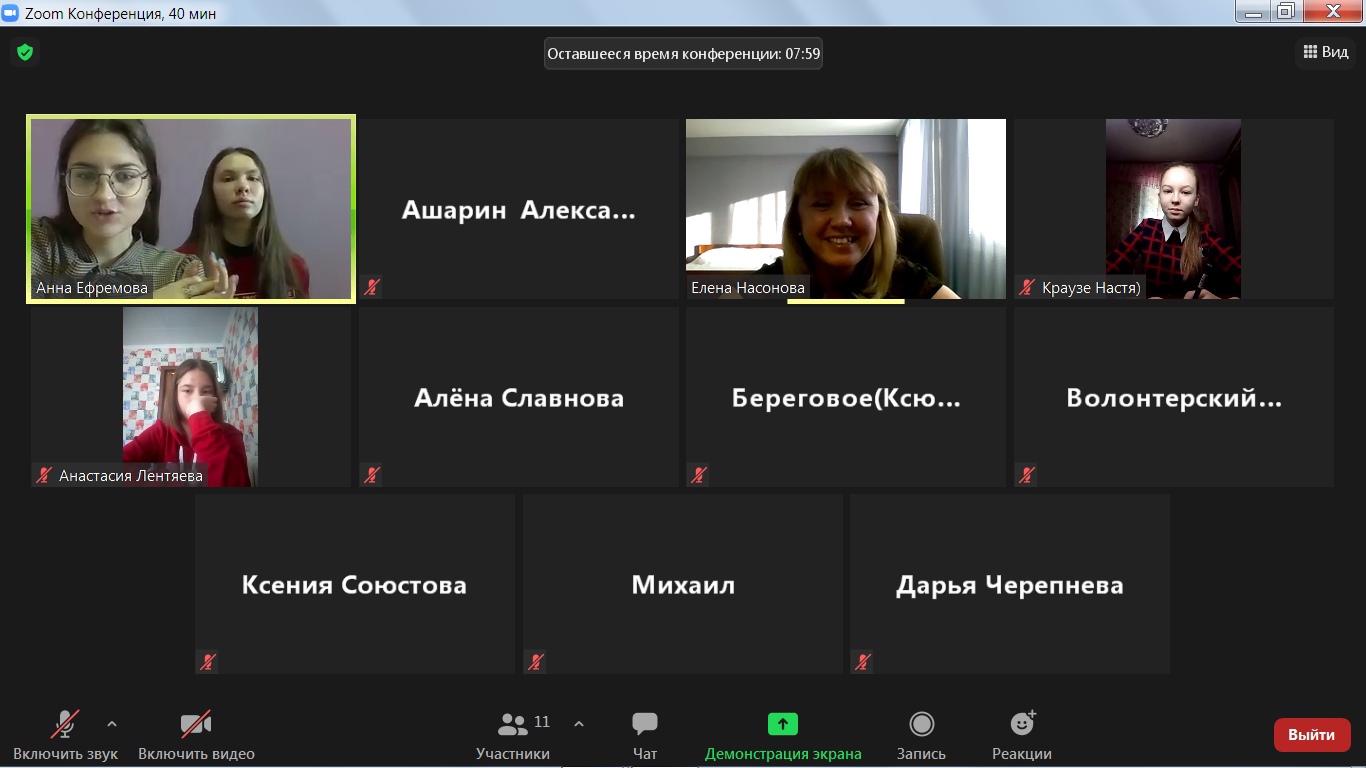Open the Reactions (Реакции) menu
This screenshot has width=1366, height=768.
(1021, 735)
